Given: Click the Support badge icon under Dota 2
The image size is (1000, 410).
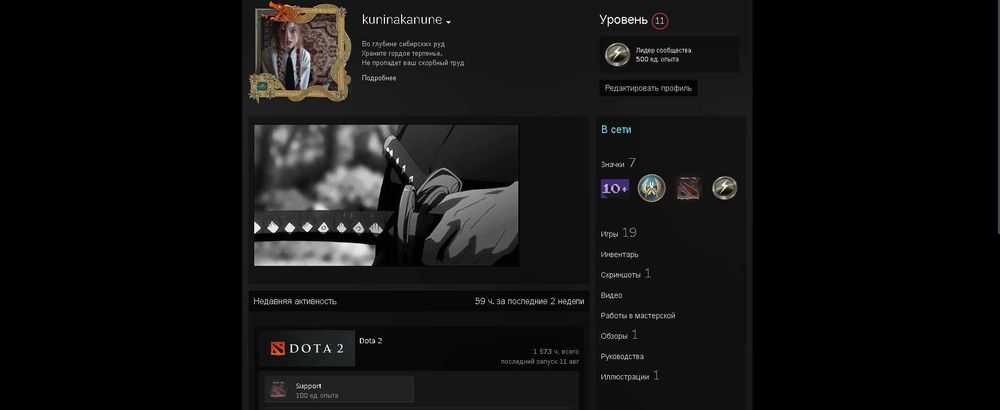Looking at the screenshot, I should click(x=277, y=390).
